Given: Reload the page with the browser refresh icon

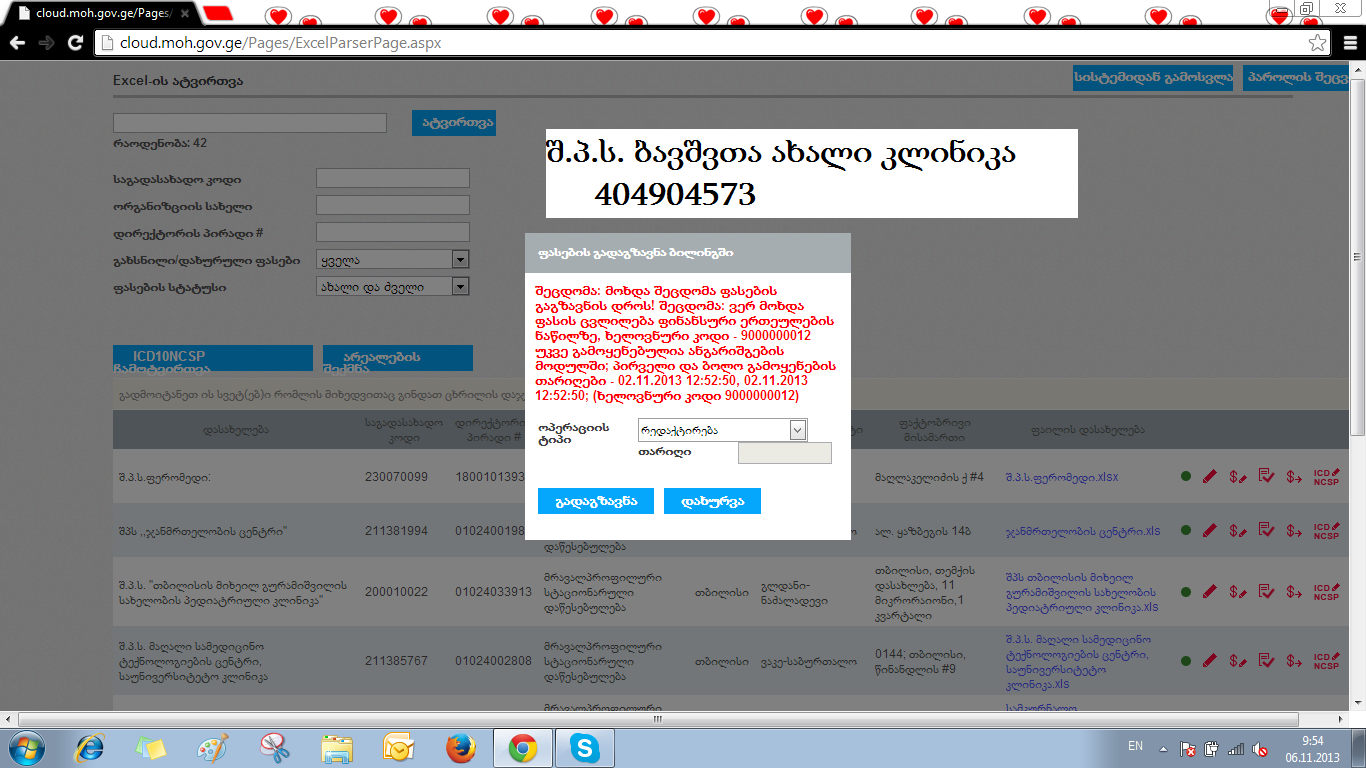Looking at the screenshot, I should coord(75,43).
